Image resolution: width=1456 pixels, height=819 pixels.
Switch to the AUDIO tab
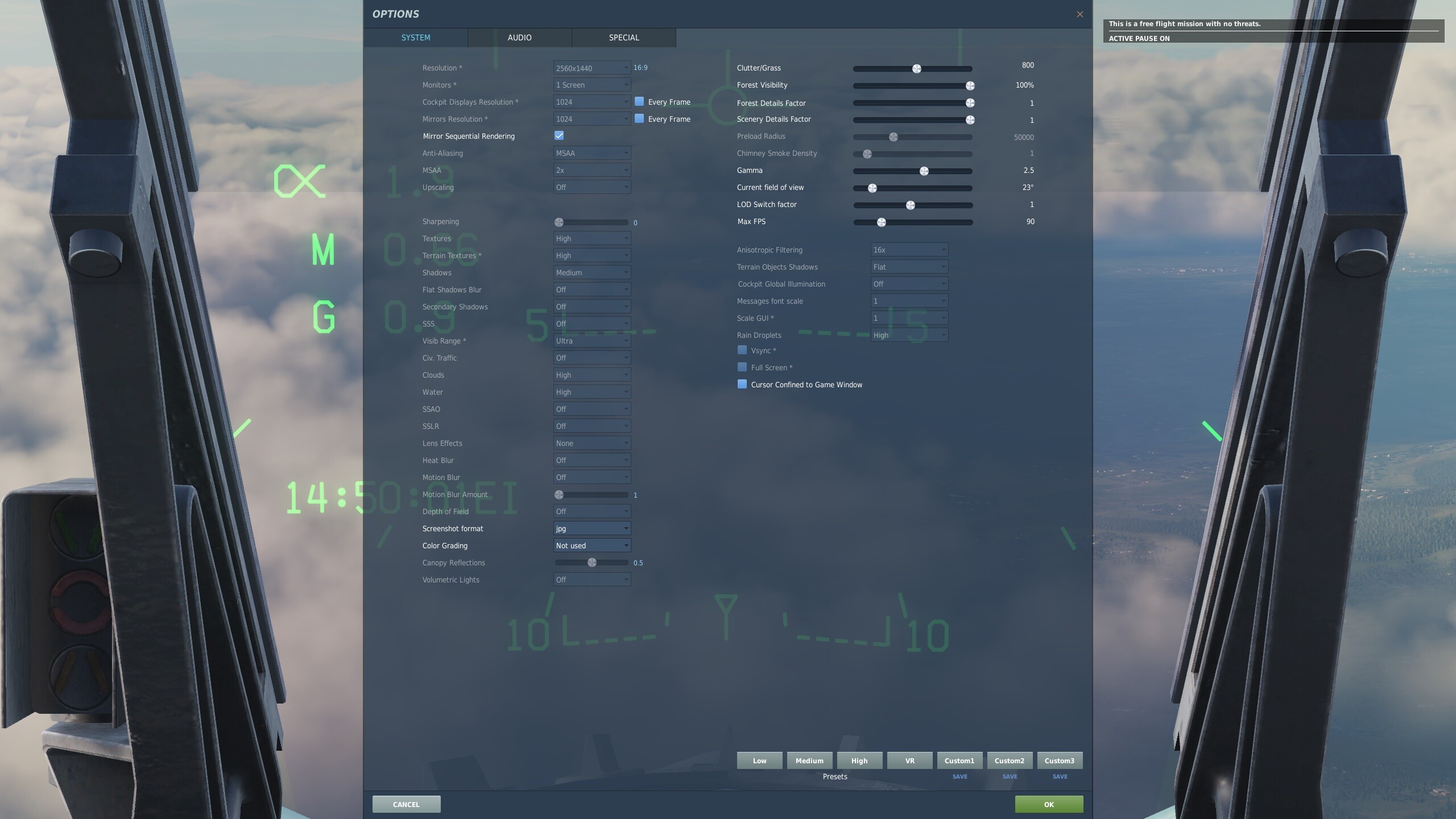(519, 38)
